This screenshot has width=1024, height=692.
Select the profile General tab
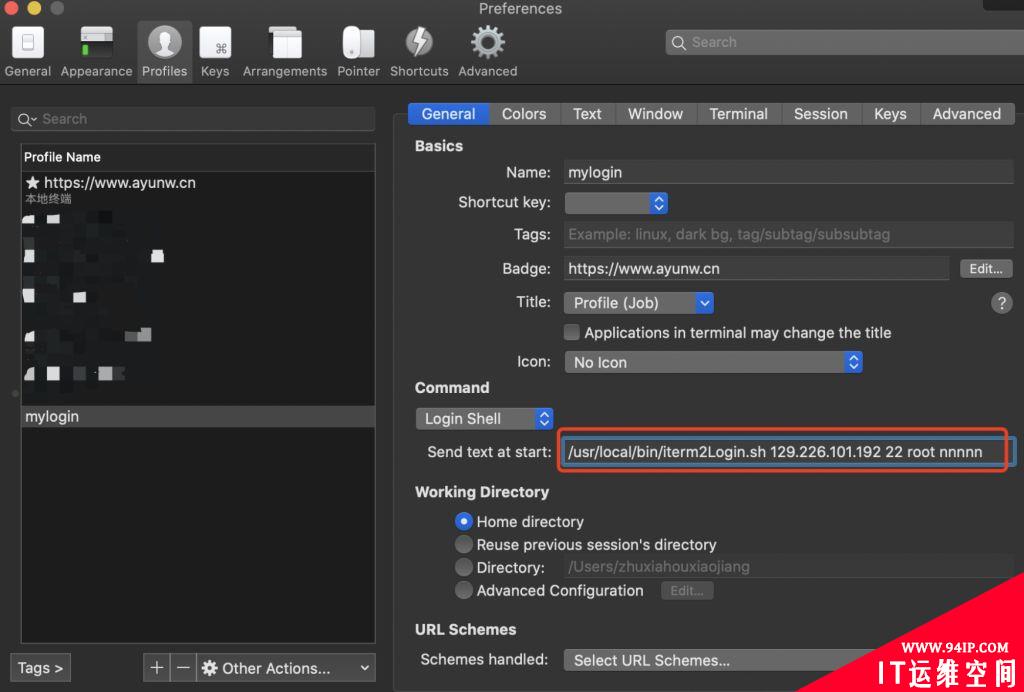pyautogui.click(x=449, y=114)
